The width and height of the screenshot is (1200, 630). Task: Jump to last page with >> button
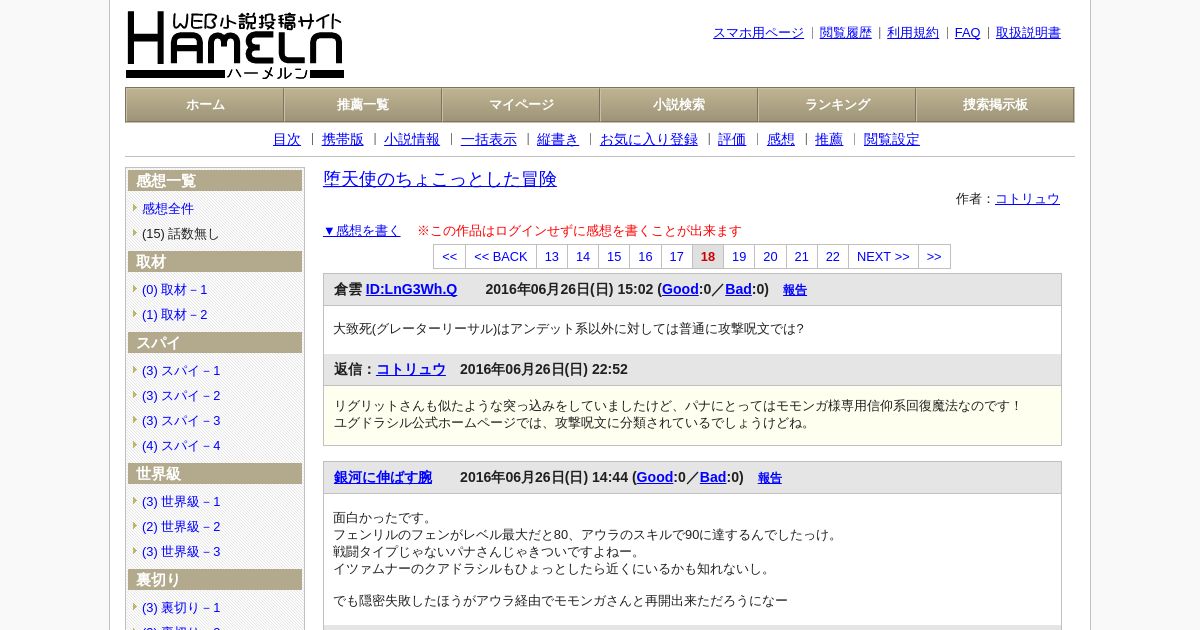pos(934,257)
